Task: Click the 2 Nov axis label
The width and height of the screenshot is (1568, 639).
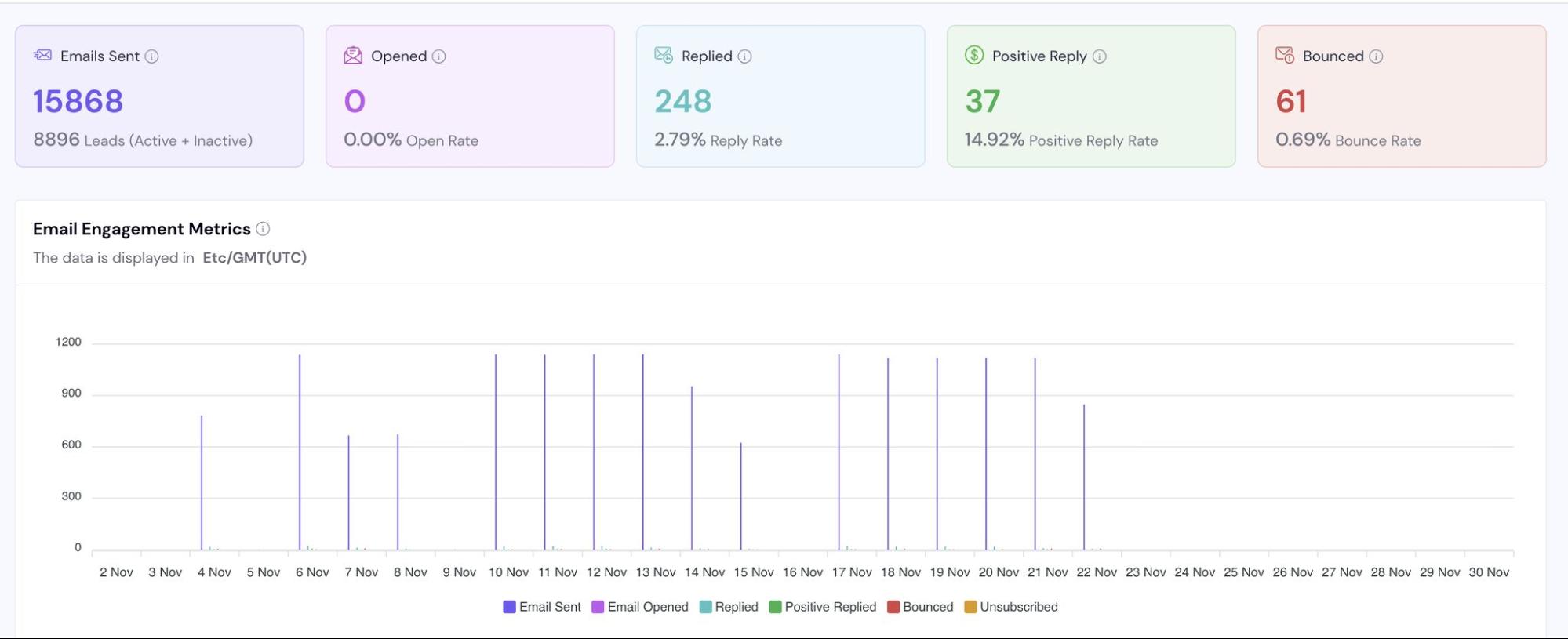Action: (116, 572)
